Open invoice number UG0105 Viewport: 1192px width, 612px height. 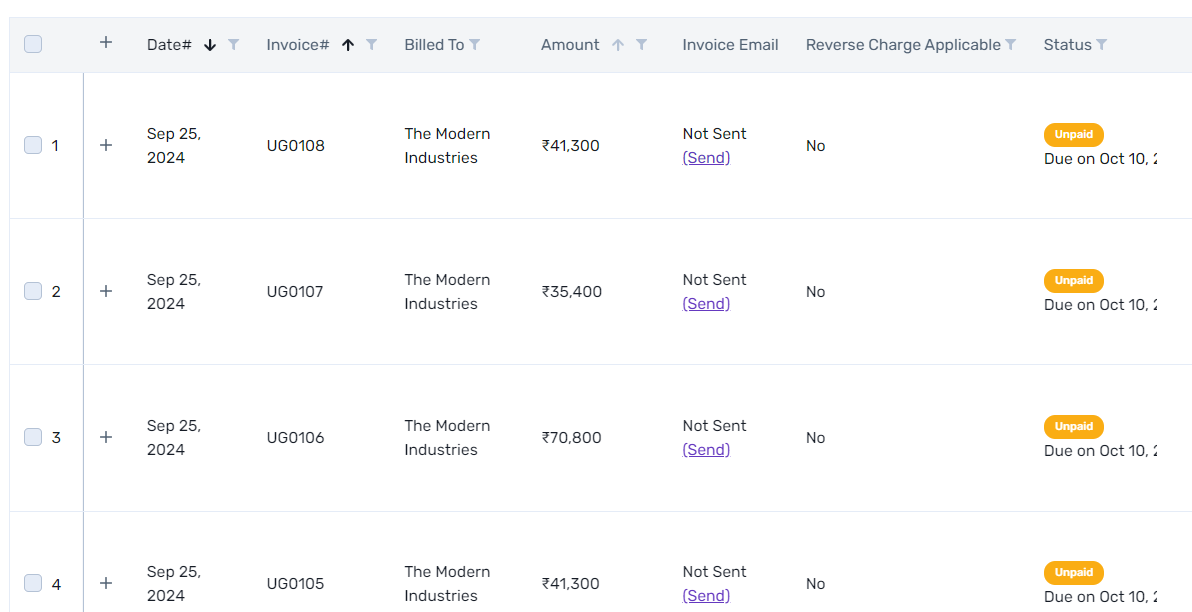[295, 584]
